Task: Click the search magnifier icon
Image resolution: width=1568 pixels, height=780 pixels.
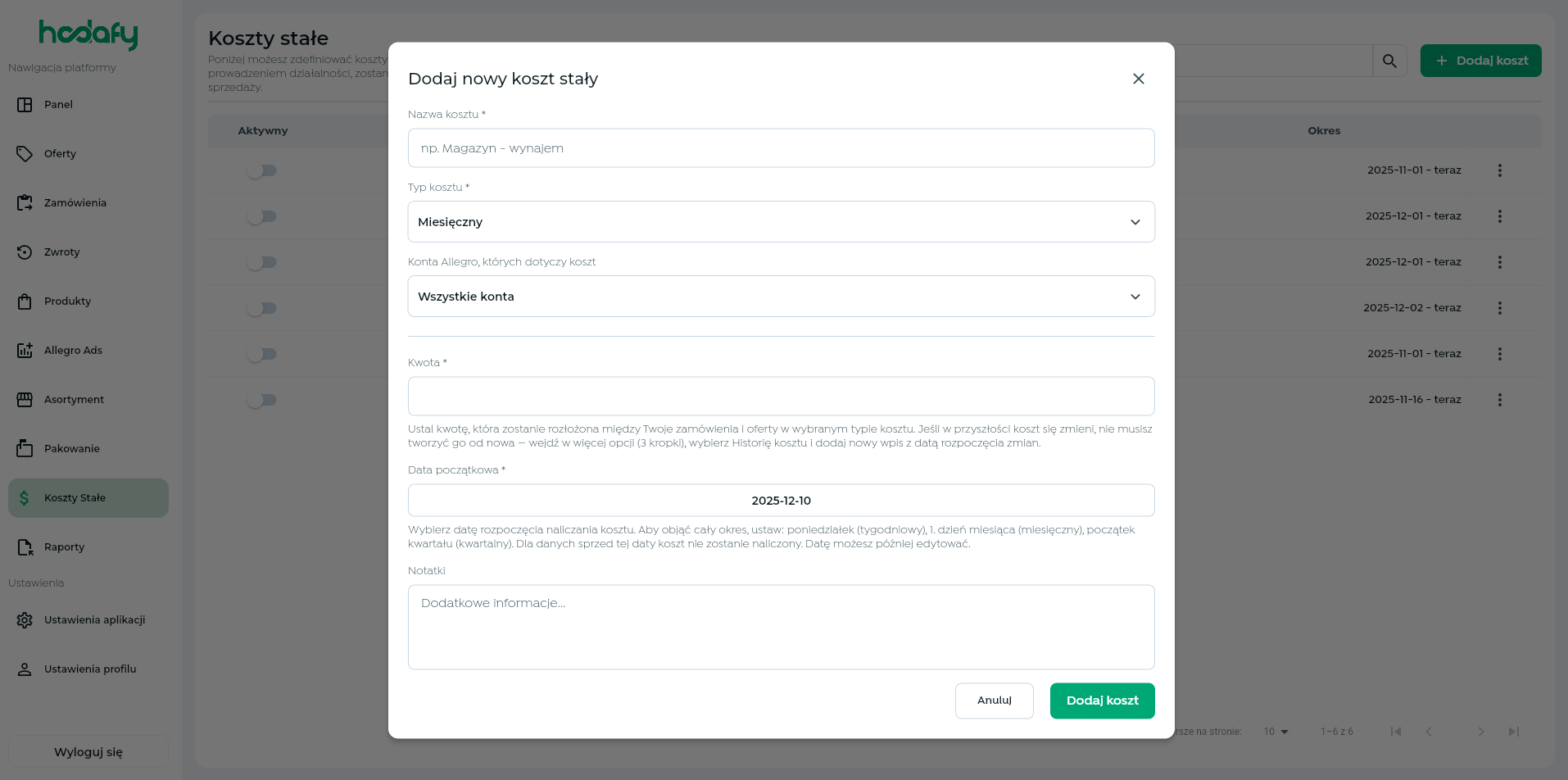Action: point(1389,61)
